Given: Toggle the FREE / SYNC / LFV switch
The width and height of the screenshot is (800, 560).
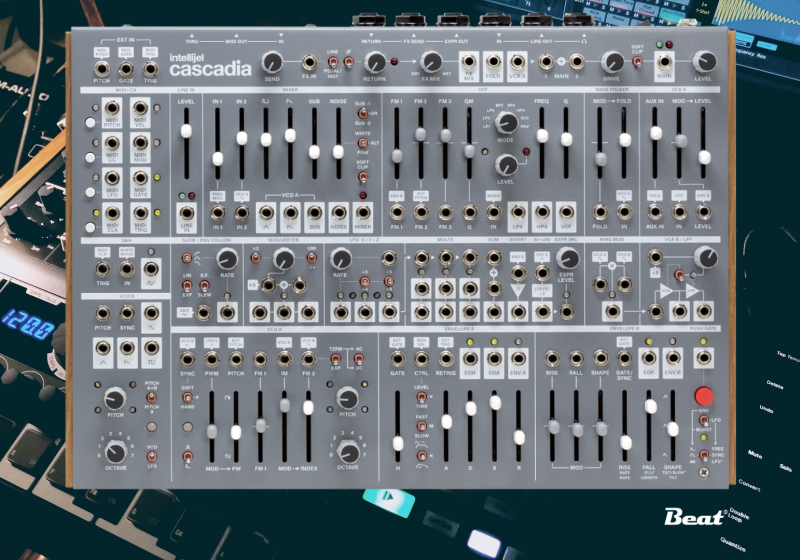Looking at the screenshot, I should click(704, 455).
